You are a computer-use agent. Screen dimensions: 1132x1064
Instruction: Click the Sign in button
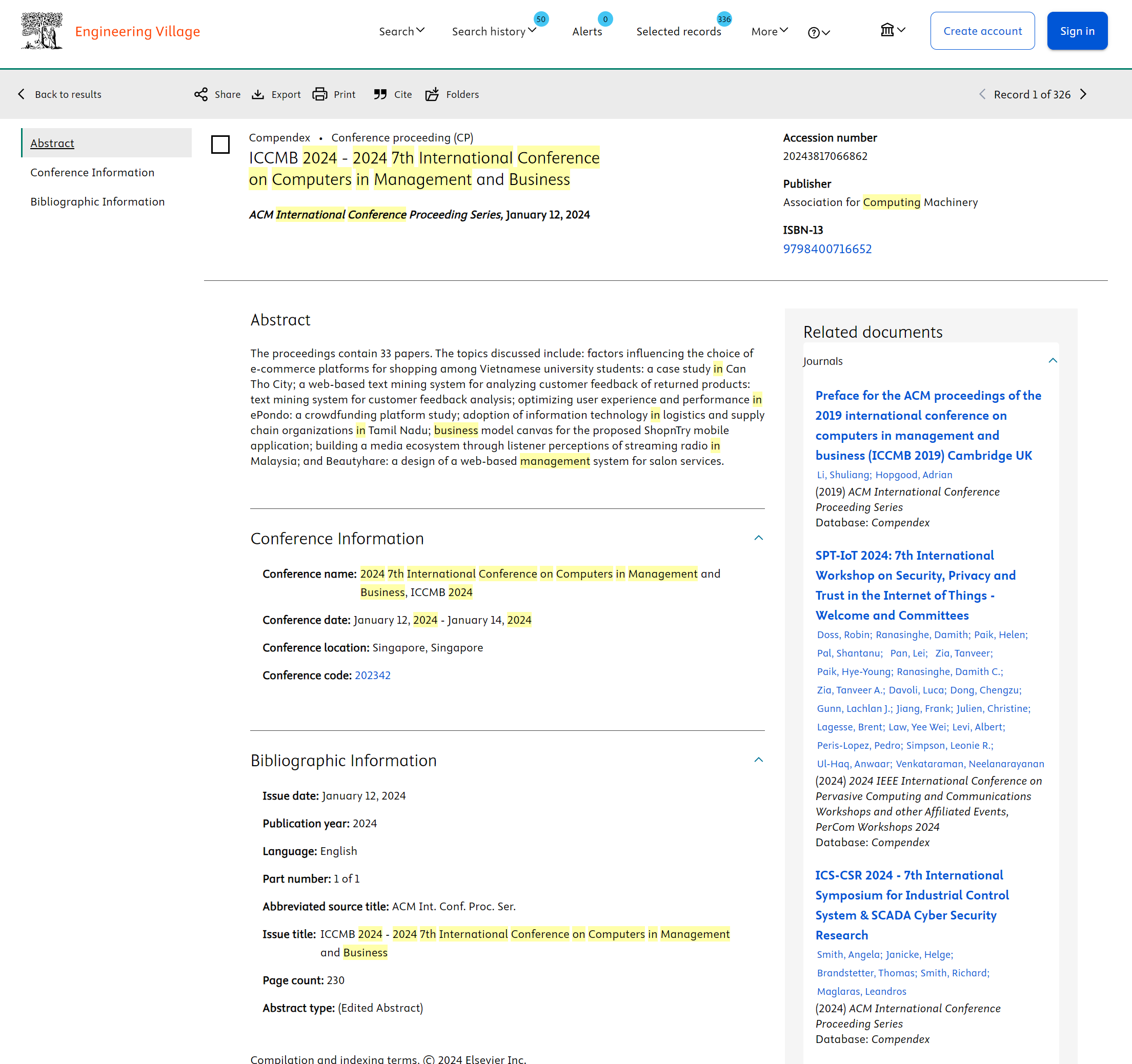1077,31
